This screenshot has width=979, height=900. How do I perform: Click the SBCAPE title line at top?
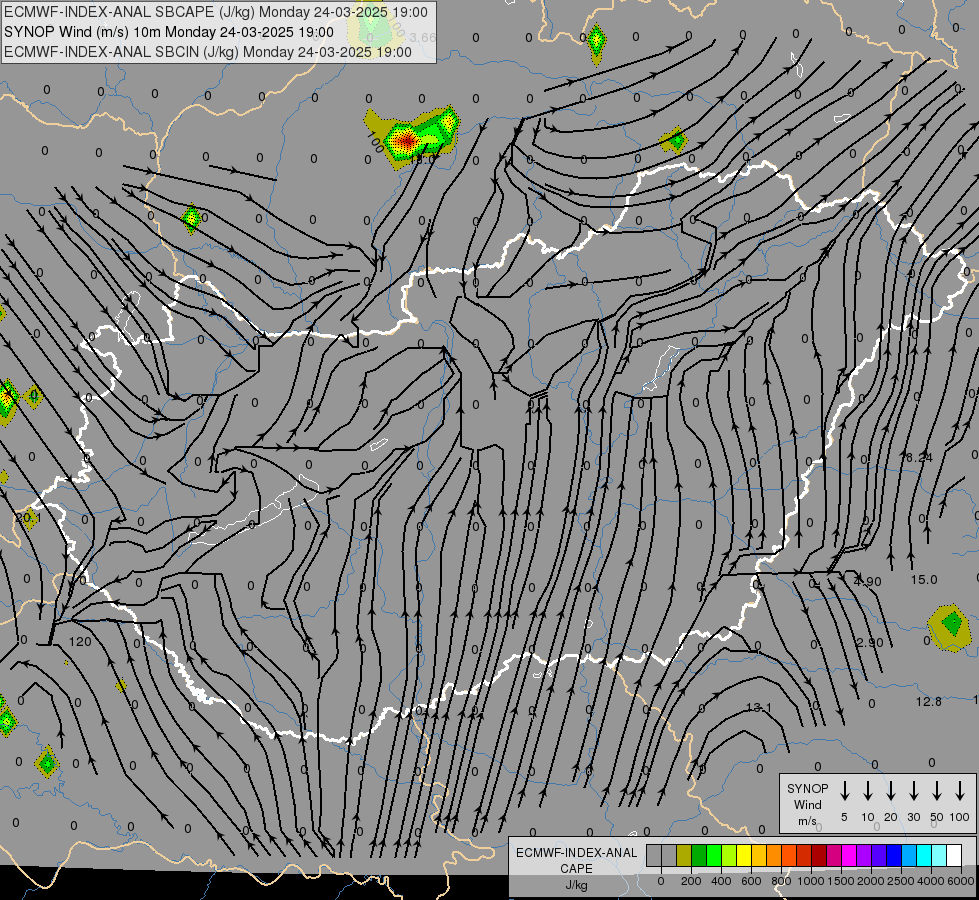216,12
